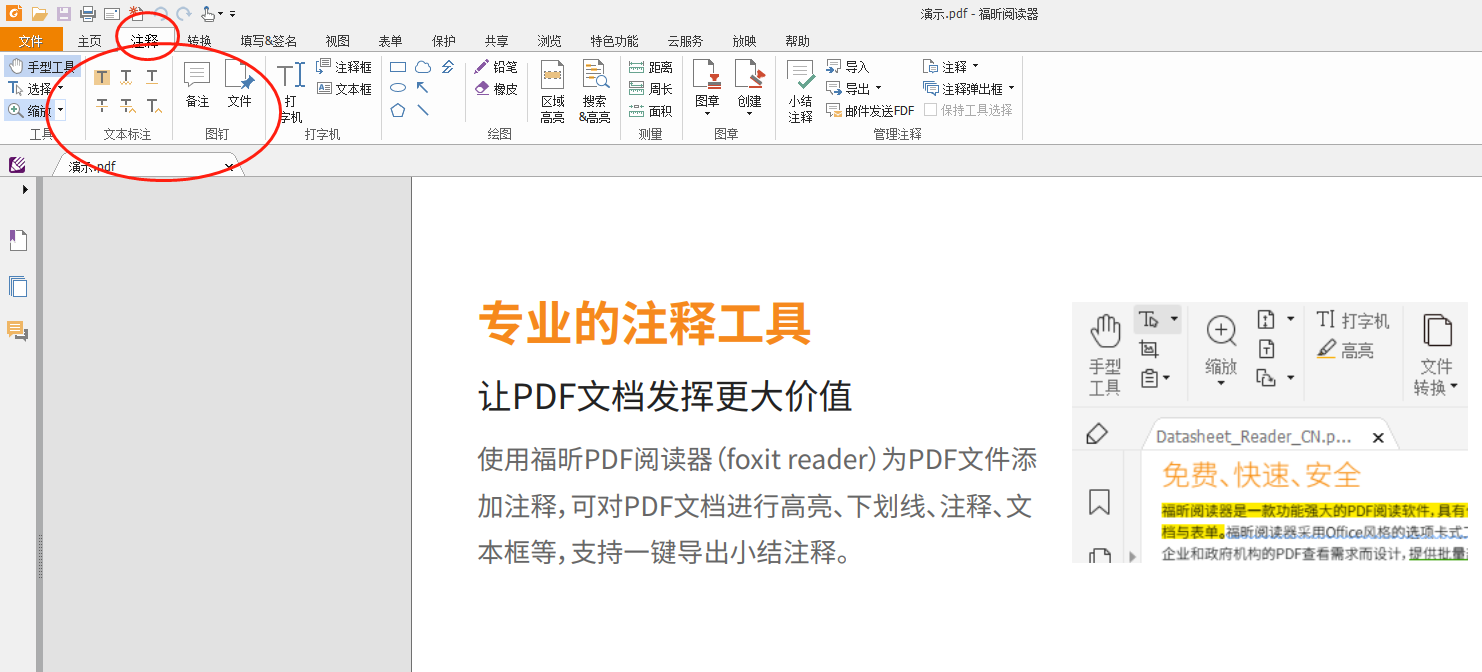Toggle the highlight text markup tool
The height and width of the screenshot is (672, 1482).
[x=101, y=75]
